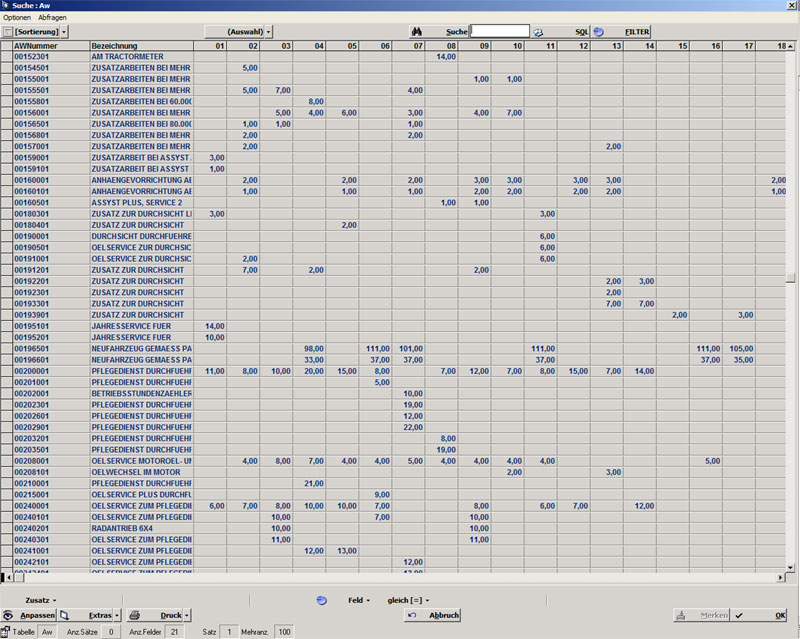
Task: Confirm with the OK button
Action: 768,615
